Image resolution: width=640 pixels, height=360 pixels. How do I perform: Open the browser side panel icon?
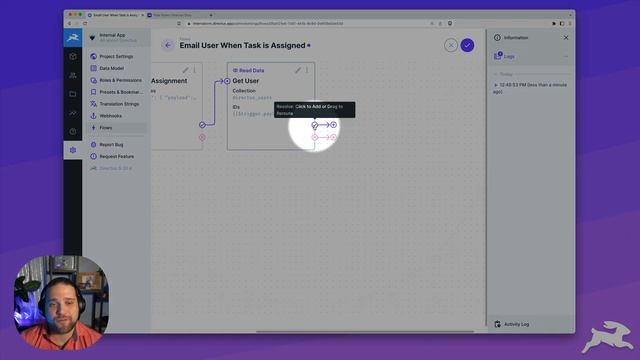coord(562,24)
